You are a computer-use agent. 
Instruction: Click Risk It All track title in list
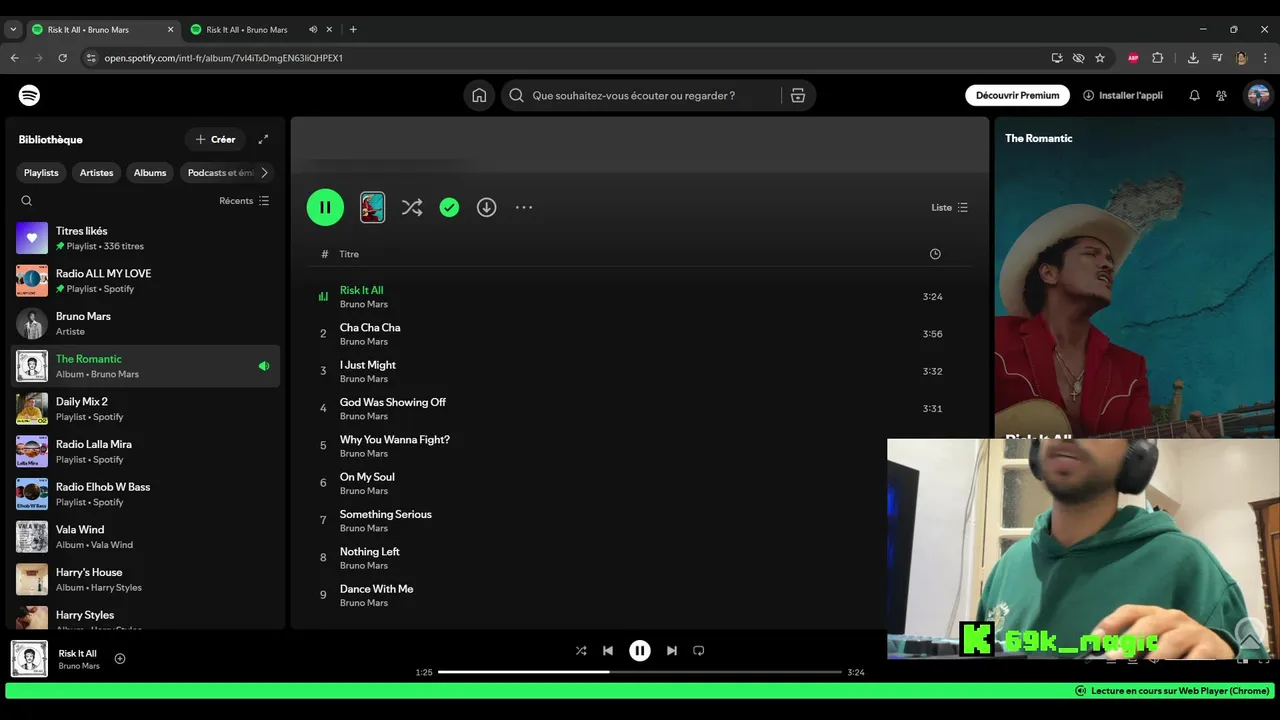pos(361,290)
